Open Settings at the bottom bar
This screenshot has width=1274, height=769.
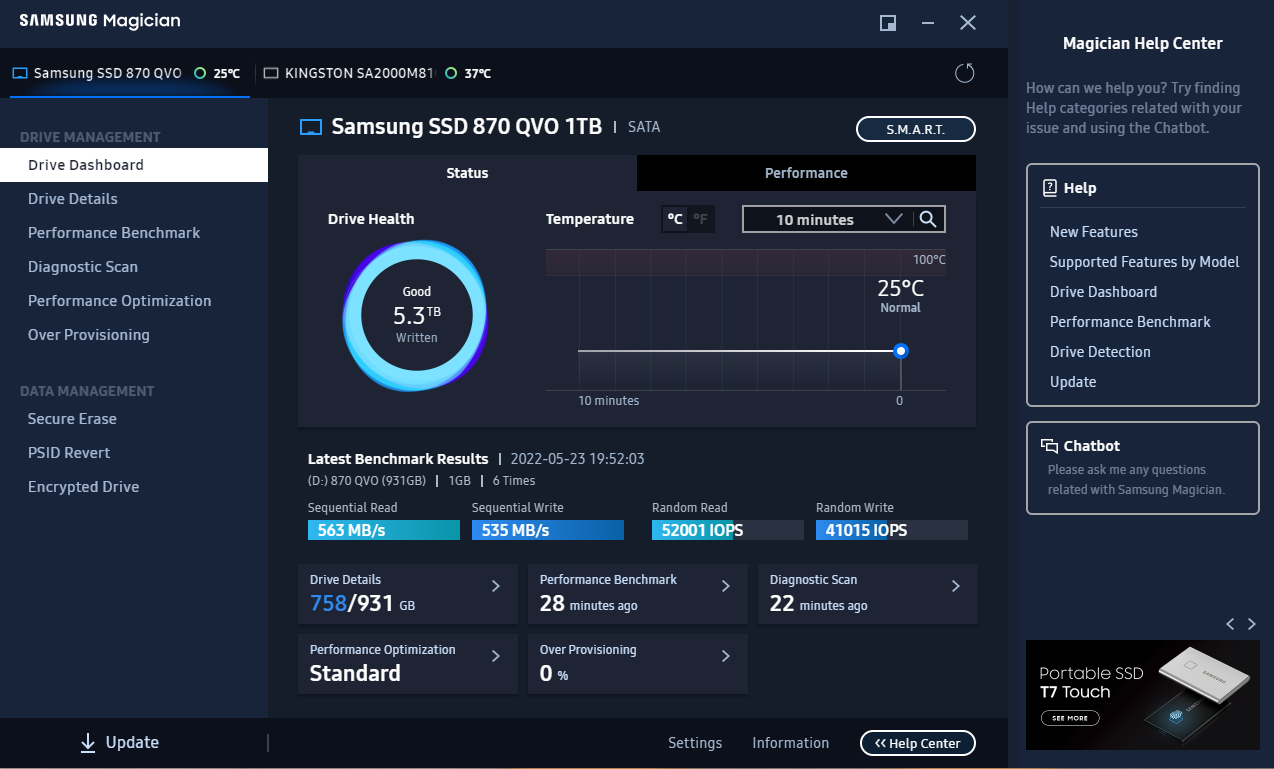click(695, 743)
